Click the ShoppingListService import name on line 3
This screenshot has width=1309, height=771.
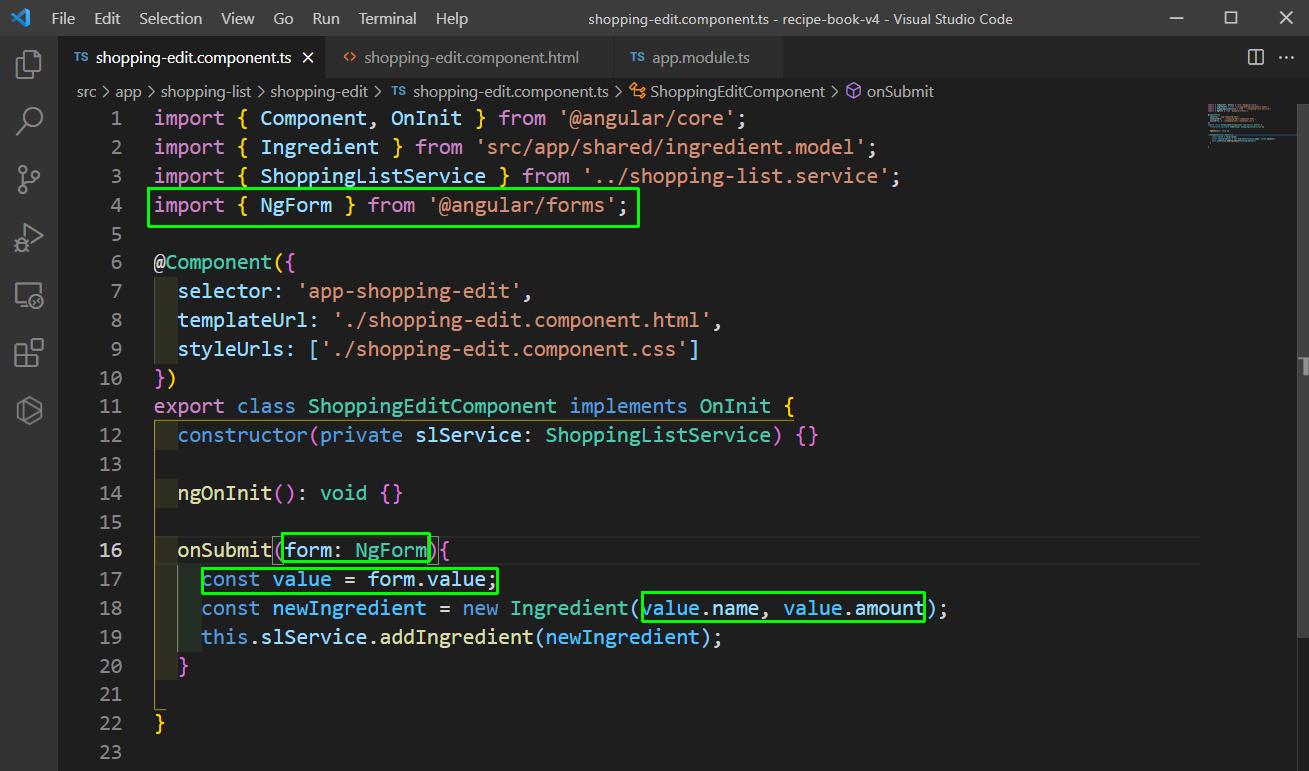373,176
